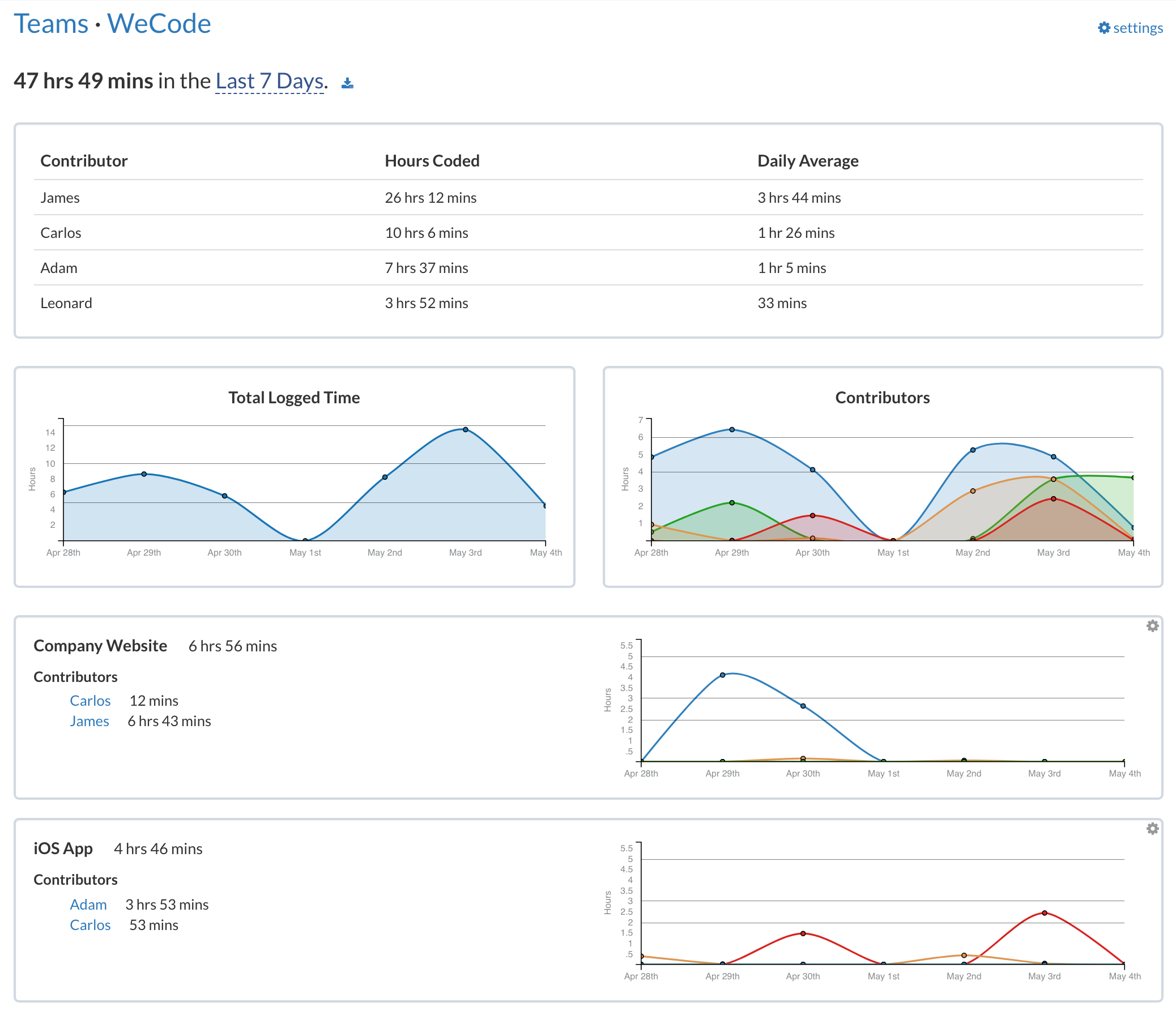Open Company Website project gear settings
Image resolution: width=1176 pixels, height=1015 pixels.
(1152, 626)
